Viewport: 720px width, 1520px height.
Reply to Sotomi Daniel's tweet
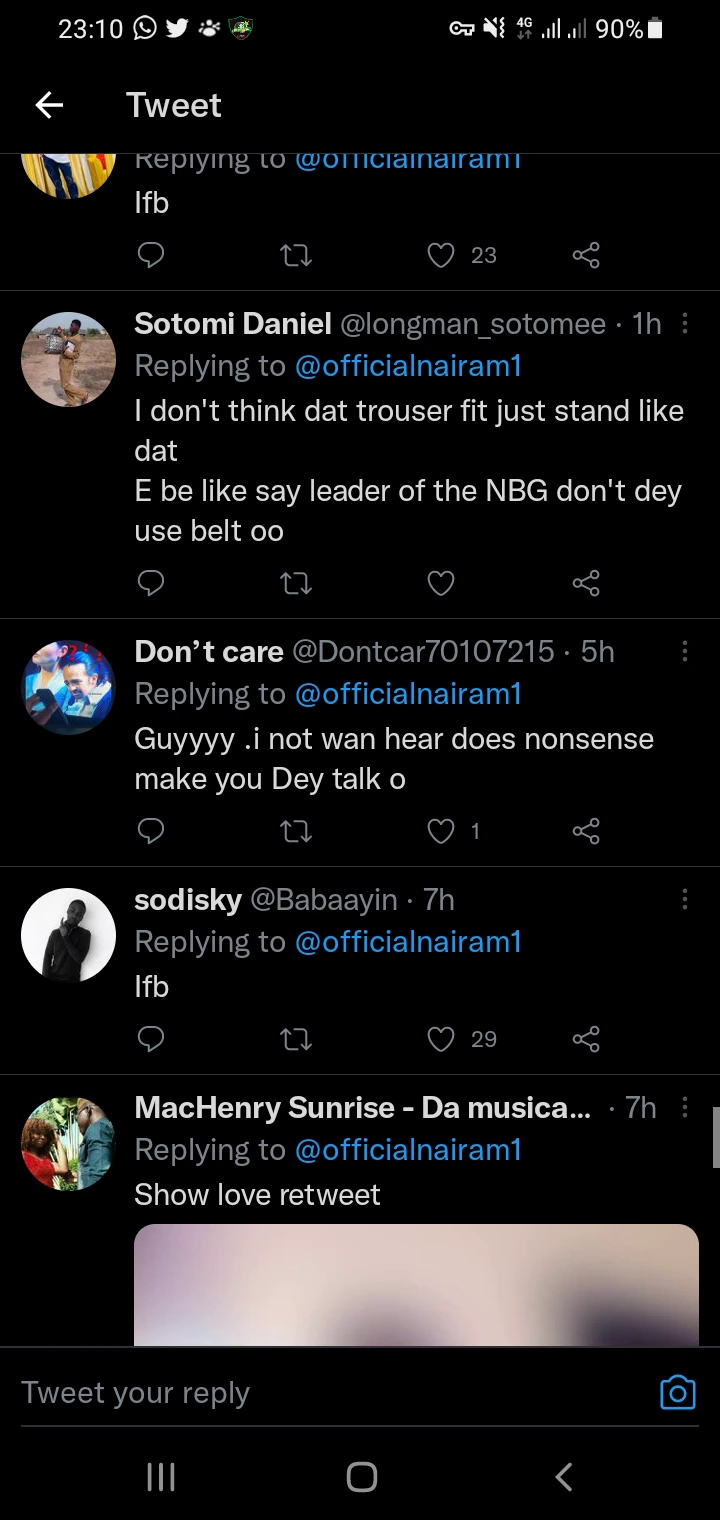[150, 583]
